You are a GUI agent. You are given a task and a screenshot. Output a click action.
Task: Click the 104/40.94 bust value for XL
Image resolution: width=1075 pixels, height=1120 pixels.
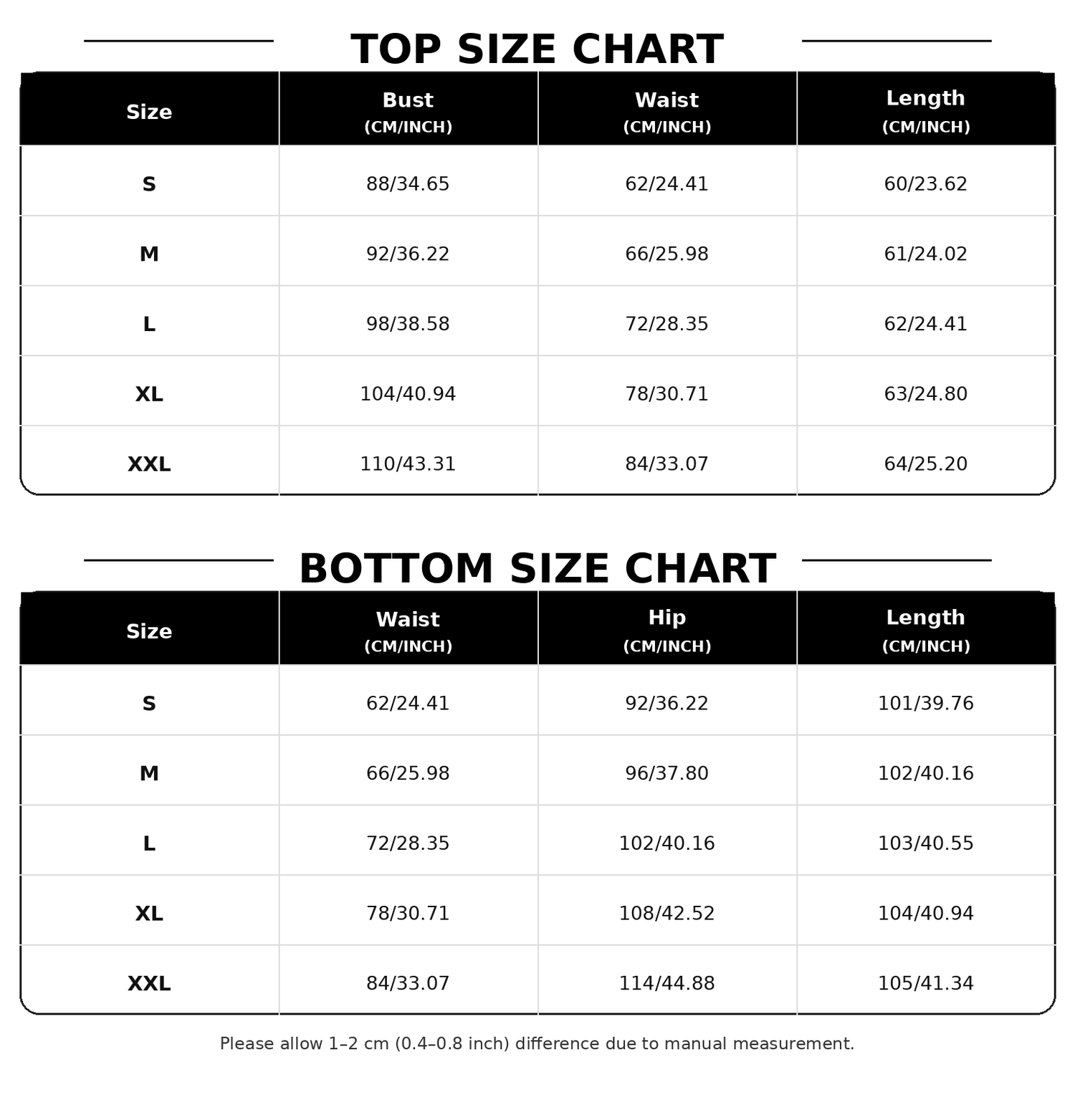(408, 394)
